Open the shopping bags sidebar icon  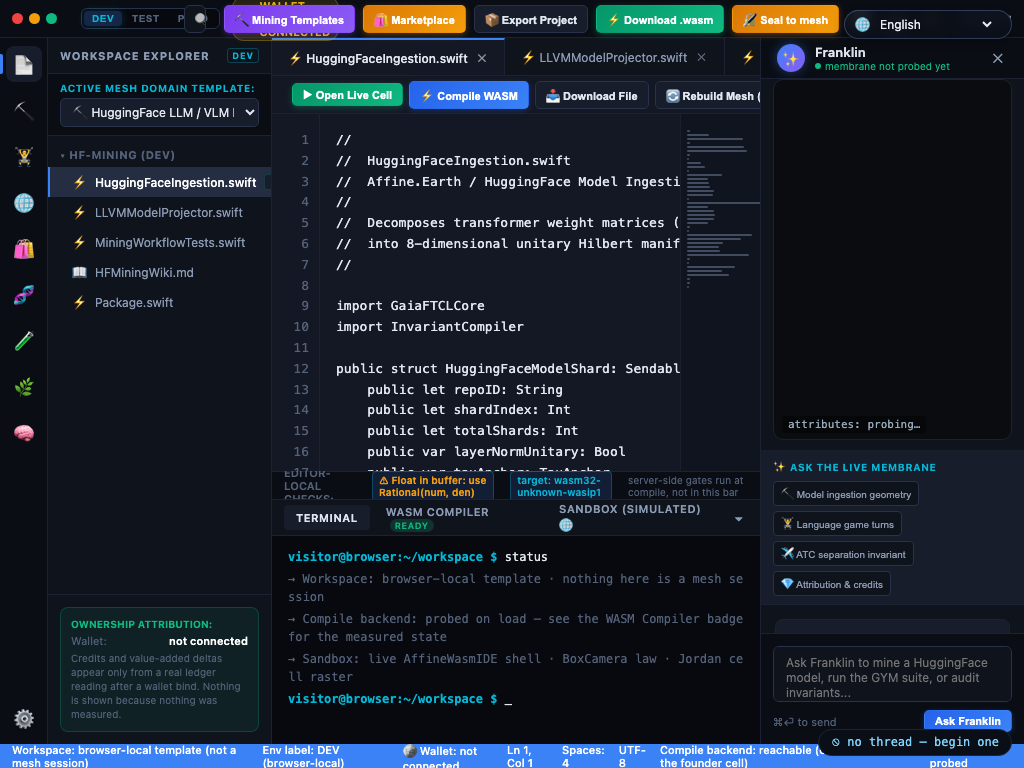(24, 249)
